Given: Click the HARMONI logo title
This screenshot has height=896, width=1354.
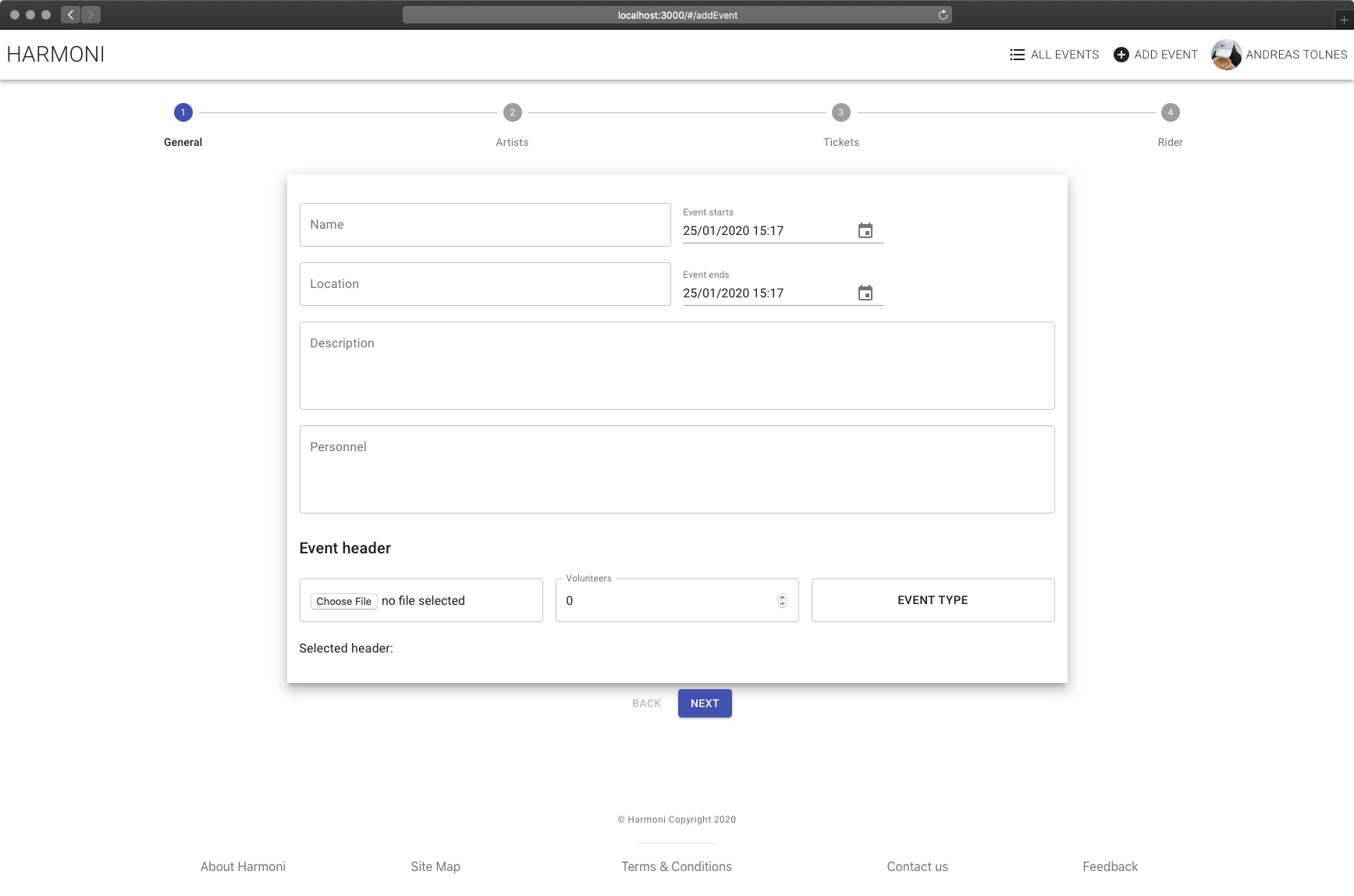Looking at the screenshot, I should click(55, 55).
